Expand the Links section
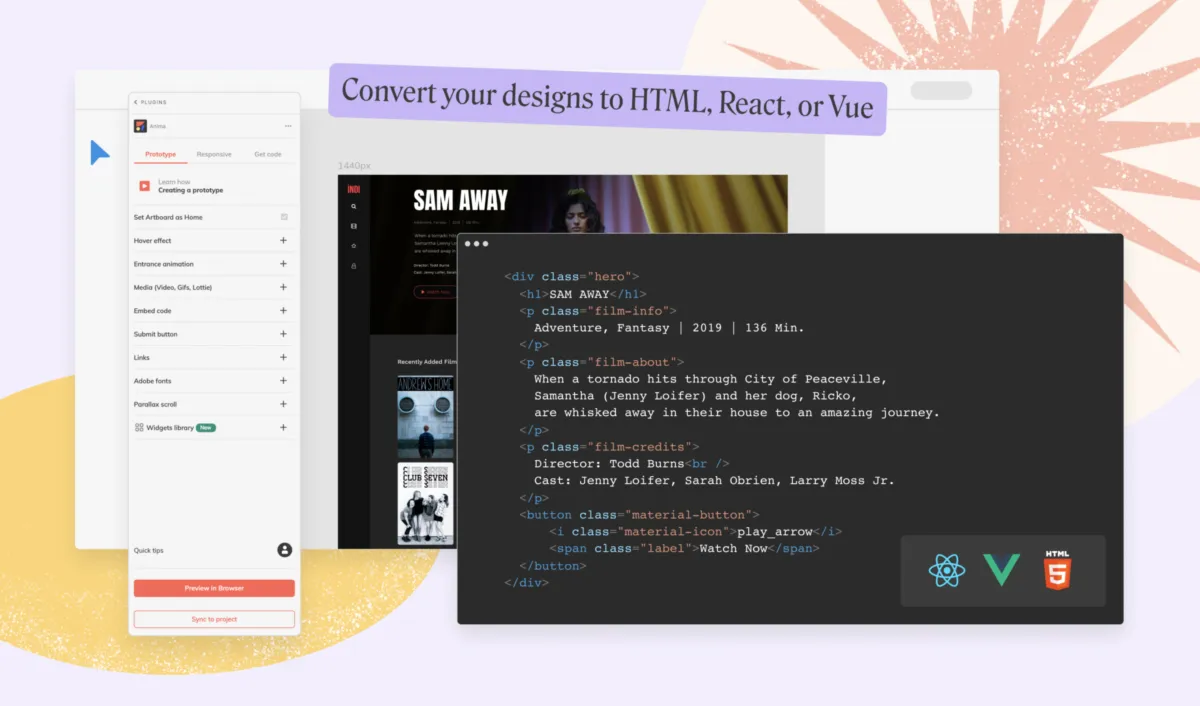Image resolution: width=1200 pixels, height=706 pixels. click(x=283, y=358)
